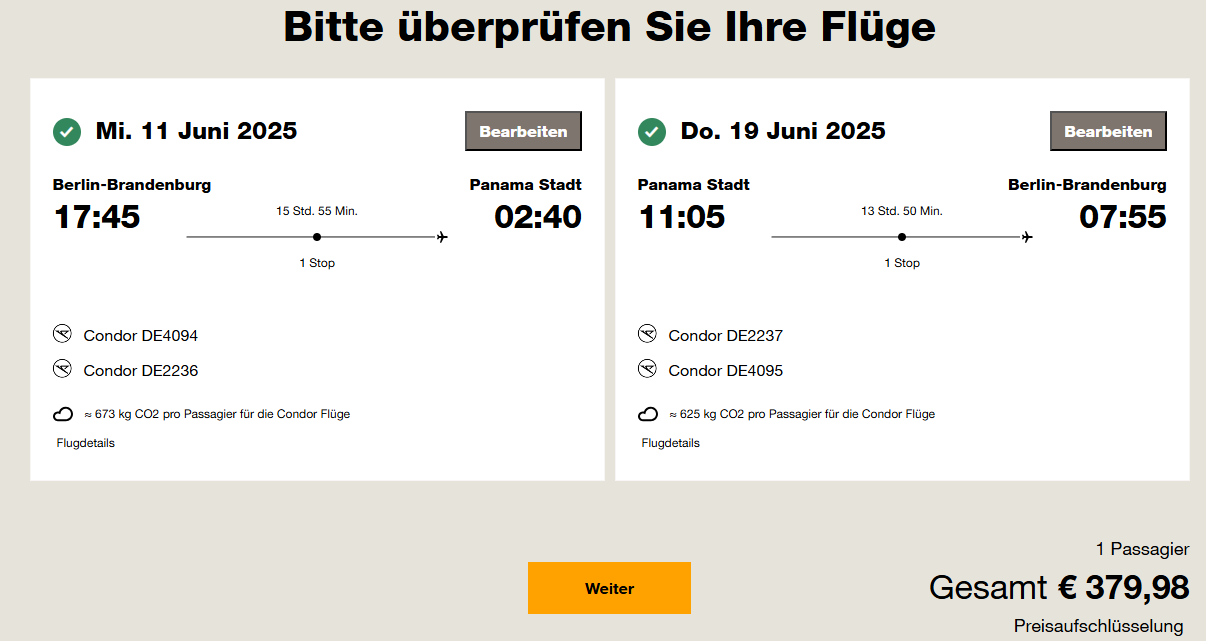1206x641 pixels.
Task: Click the Condor logo beside DE2237
Action: 648,334
